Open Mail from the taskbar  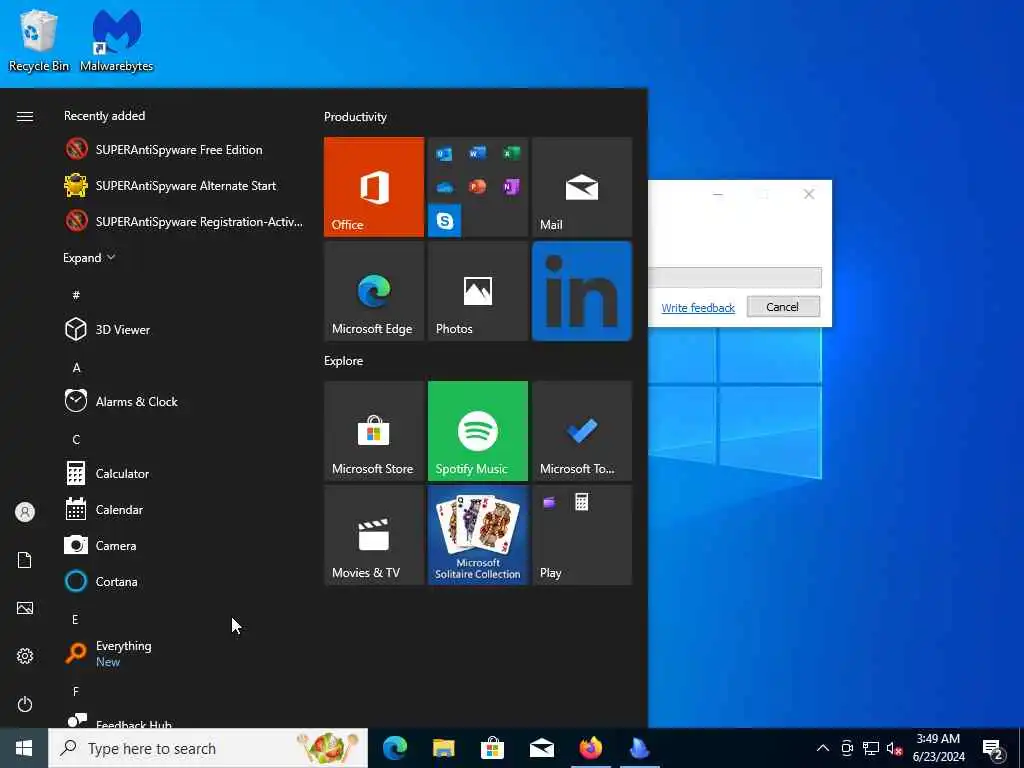pos(541,748)
